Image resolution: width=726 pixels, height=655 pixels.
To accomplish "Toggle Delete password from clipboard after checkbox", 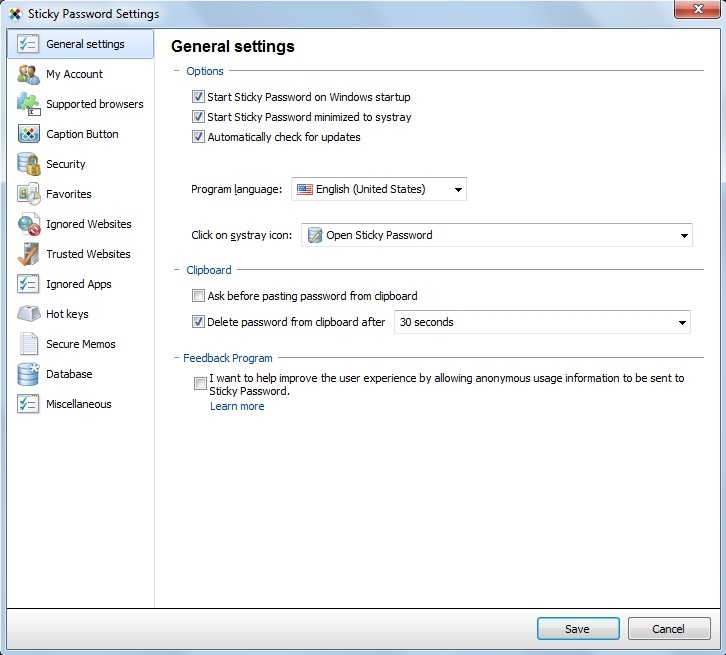I will tap(198, 321).
